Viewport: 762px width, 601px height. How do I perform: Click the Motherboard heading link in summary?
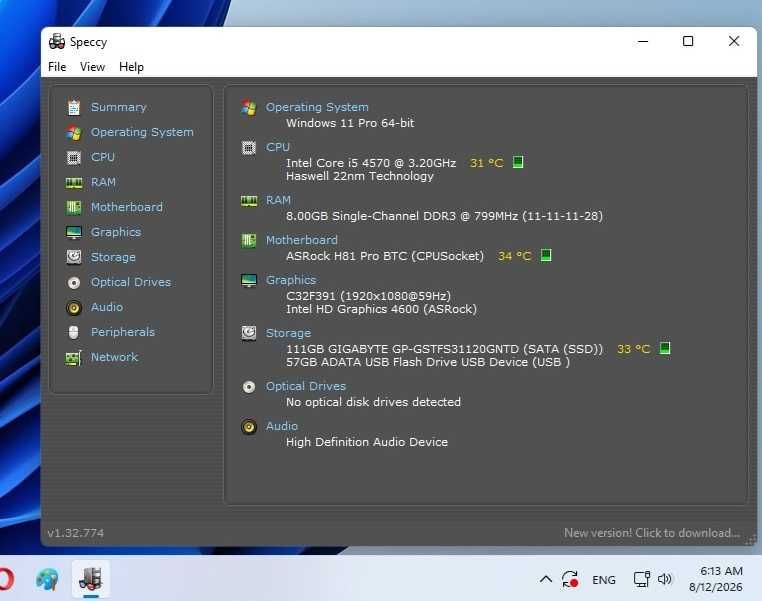(x=301, y=240)
